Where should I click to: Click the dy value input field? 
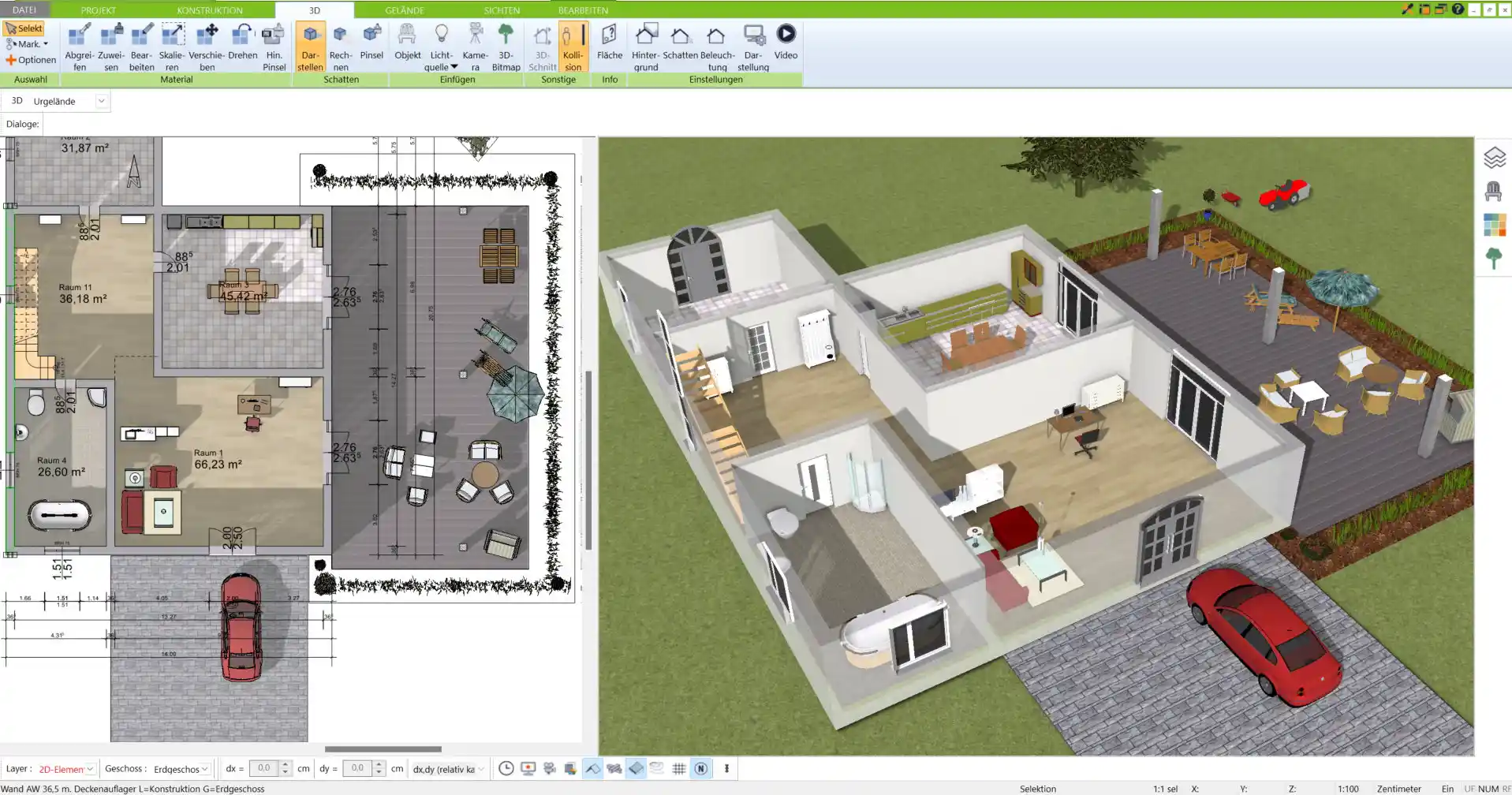tap(357, 768)
